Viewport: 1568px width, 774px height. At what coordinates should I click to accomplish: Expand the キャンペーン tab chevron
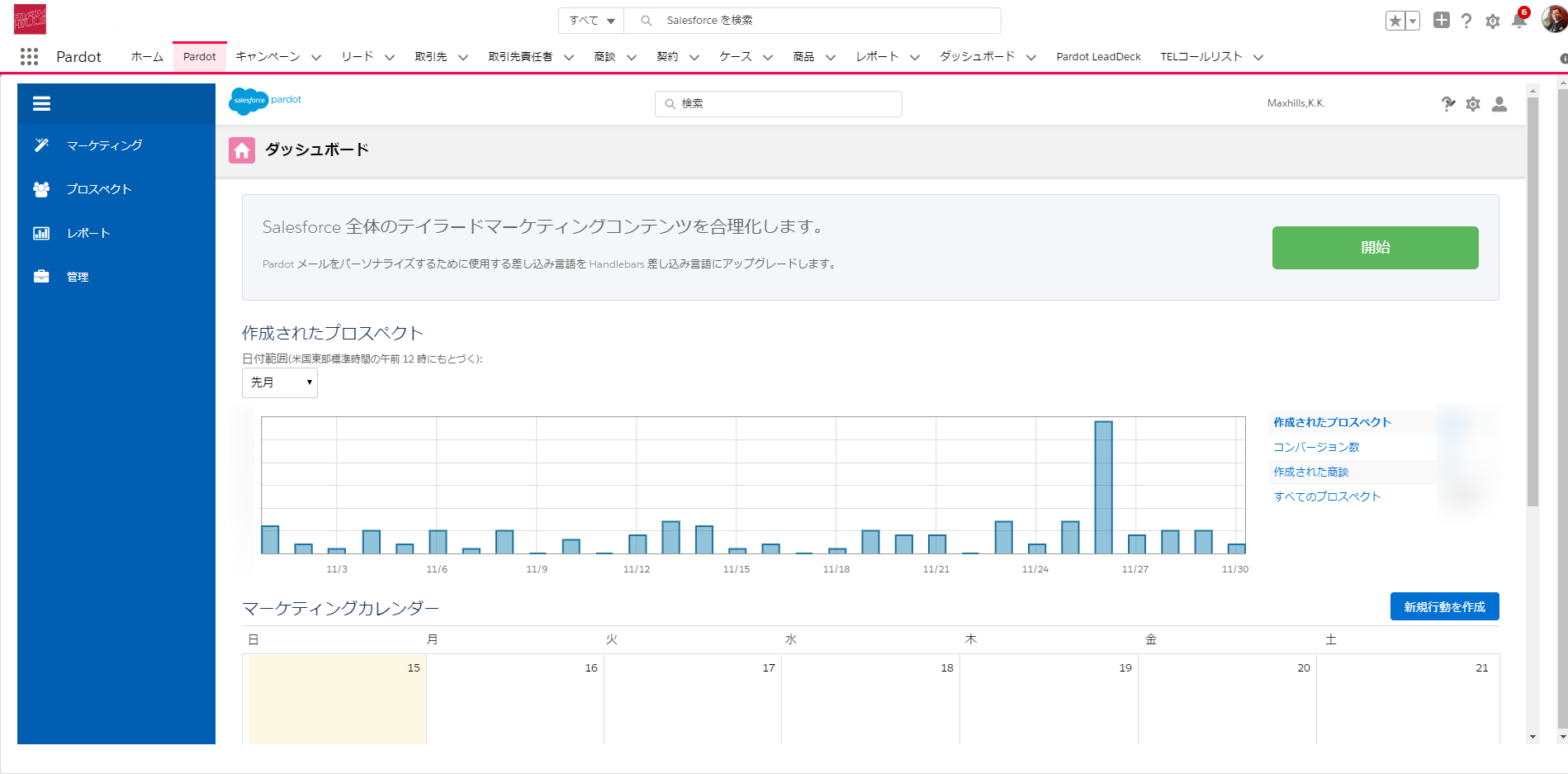(316, 57)
